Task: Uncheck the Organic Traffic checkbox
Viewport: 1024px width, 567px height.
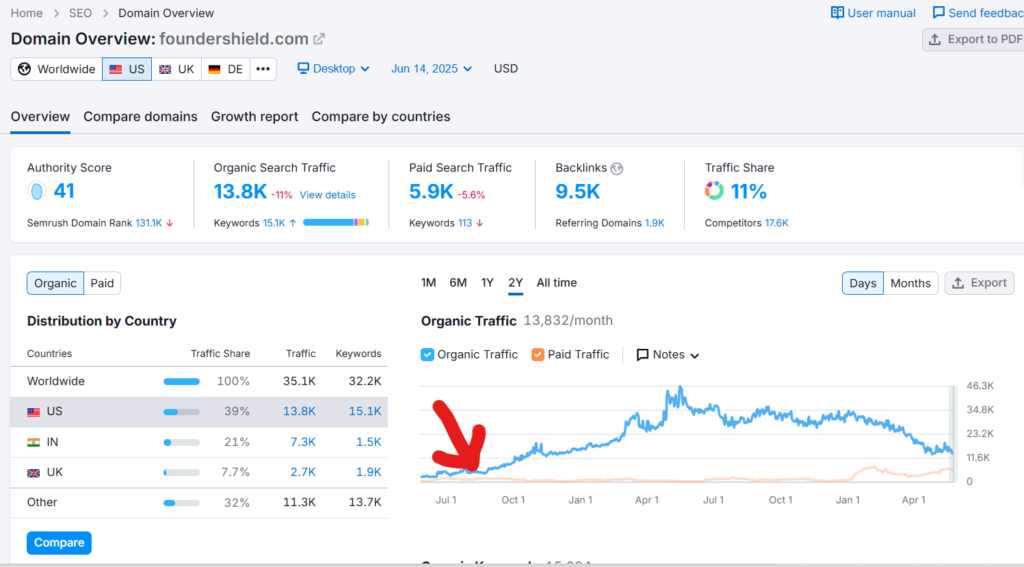Action: (x=428, y=354)
